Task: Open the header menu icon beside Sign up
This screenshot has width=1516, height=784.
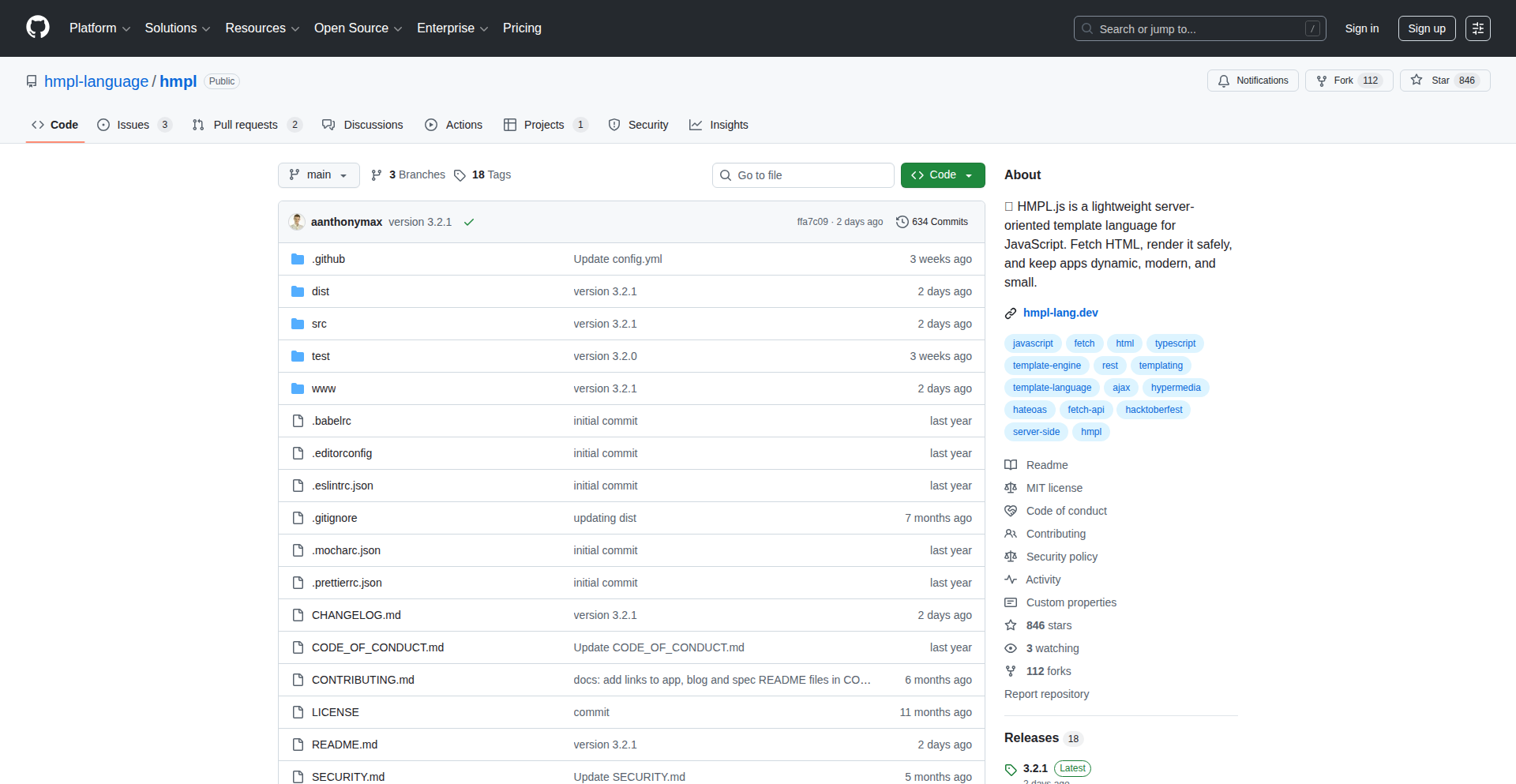Action: coord(1477,28)
